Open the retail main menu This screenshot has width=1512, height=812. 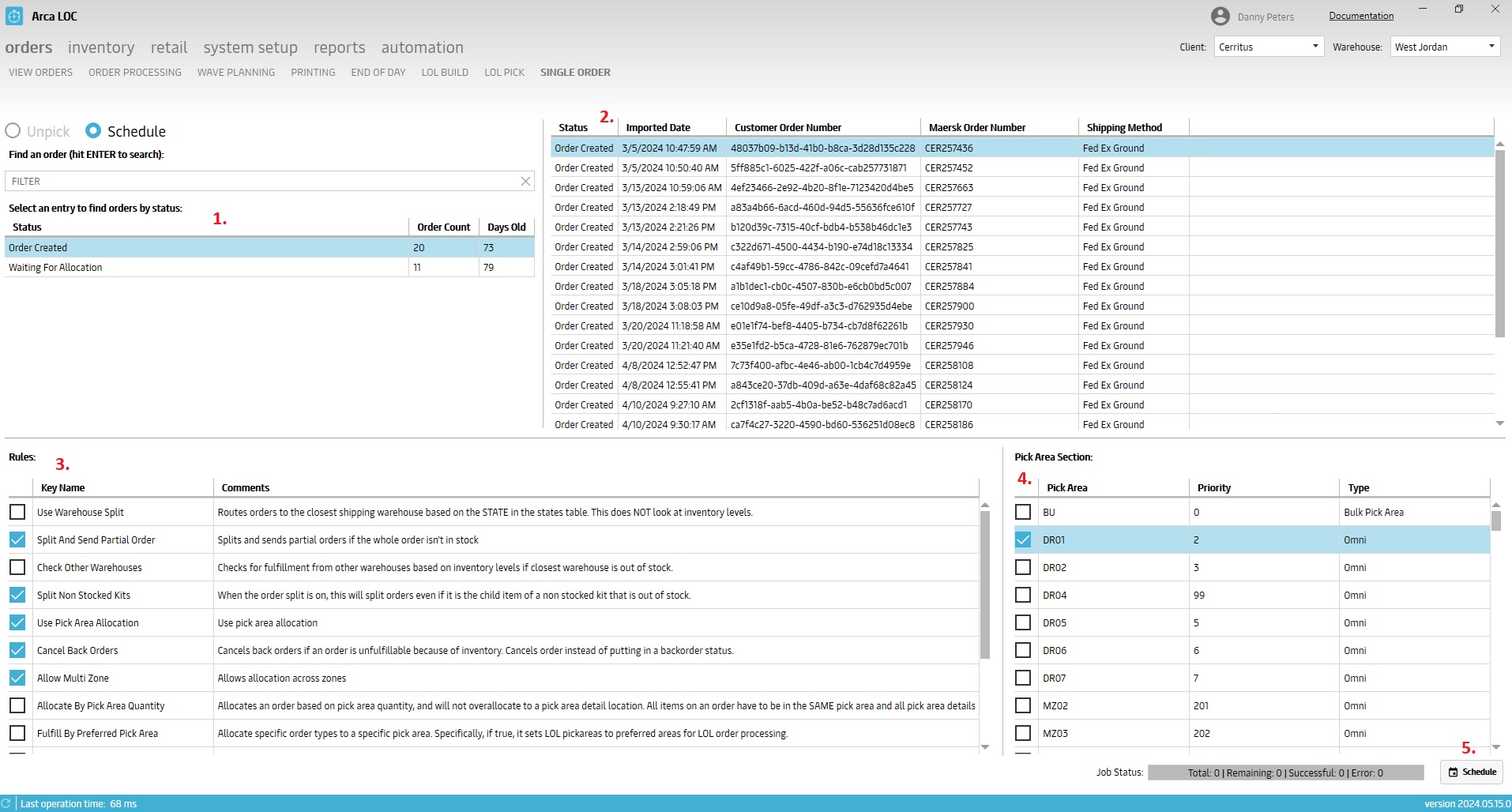click(x=169, y=47)
